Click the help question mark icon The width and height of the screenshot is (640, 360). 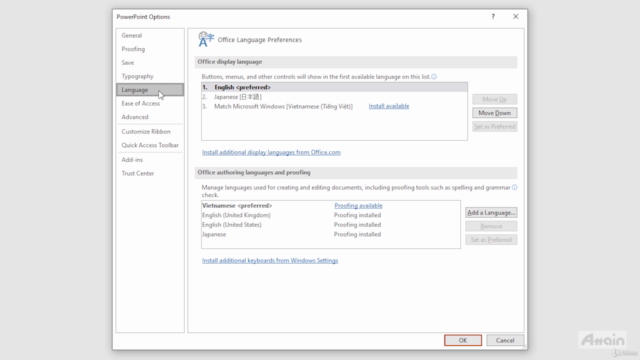point(493,16)
